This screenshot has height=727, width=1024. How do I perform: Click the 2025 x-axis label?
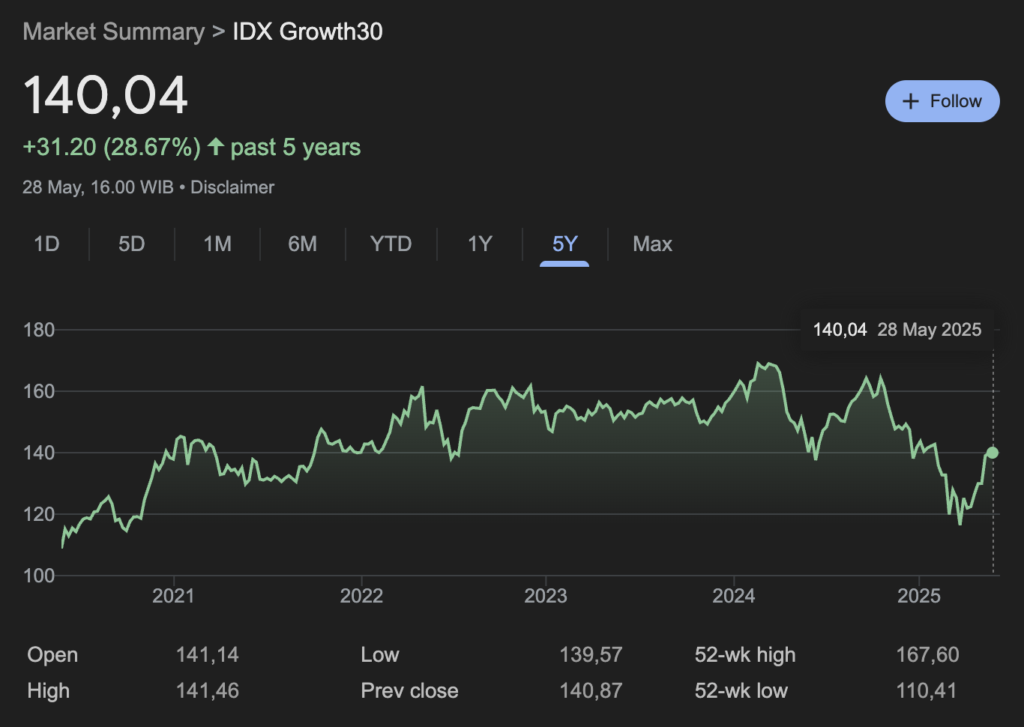(919, 596)
